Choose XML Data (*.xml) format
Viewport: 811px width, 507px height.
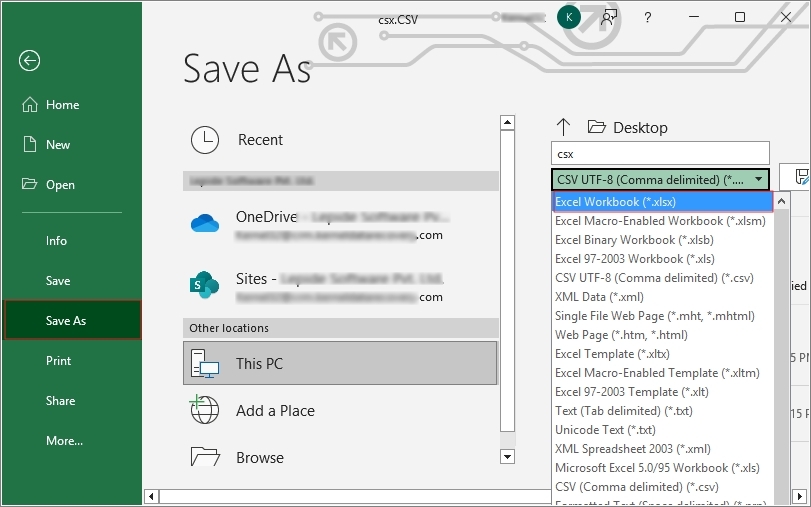[663, 297]
